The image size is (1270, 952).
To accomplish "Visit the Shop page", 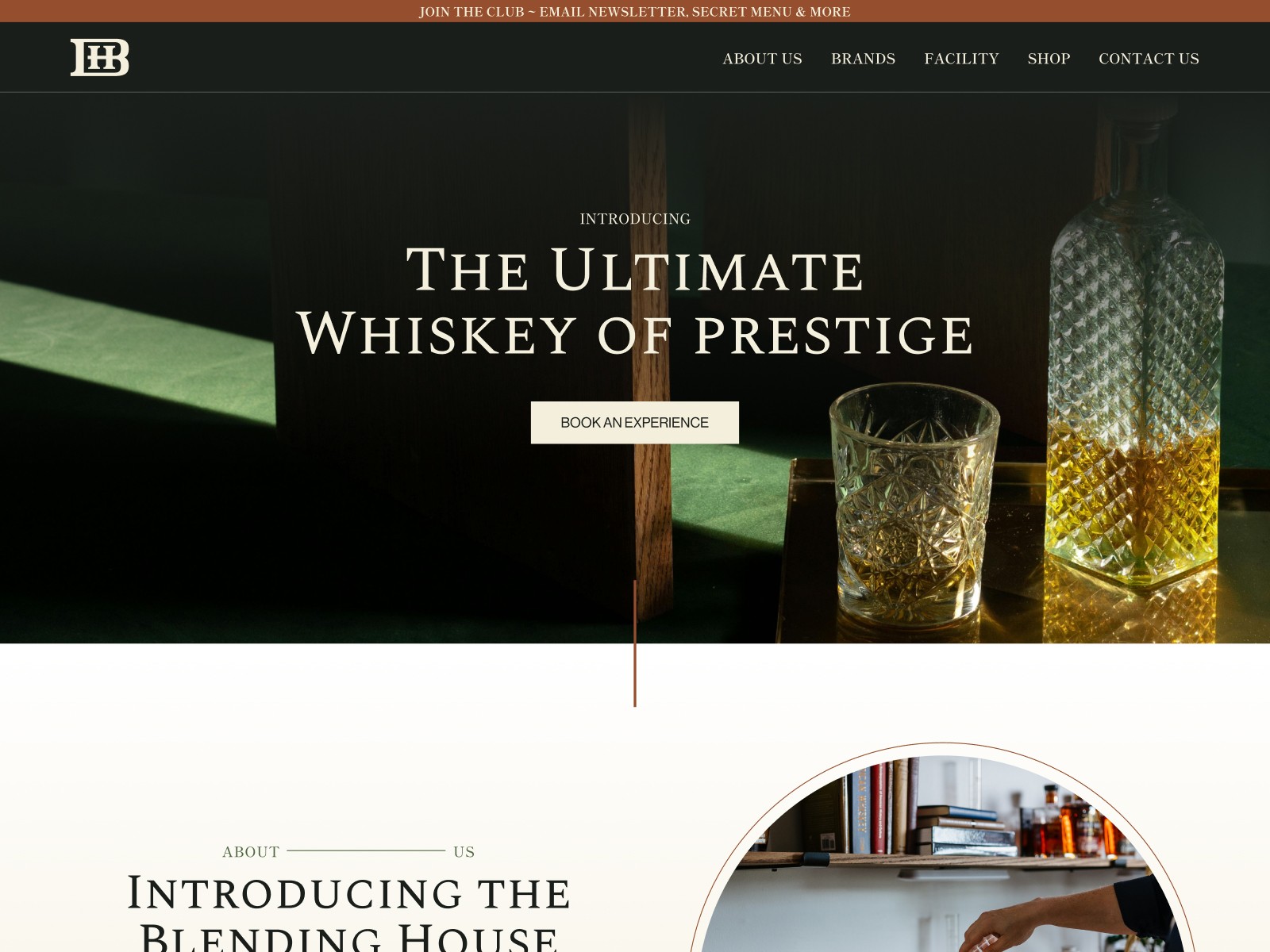I will tap(1049, 59).
